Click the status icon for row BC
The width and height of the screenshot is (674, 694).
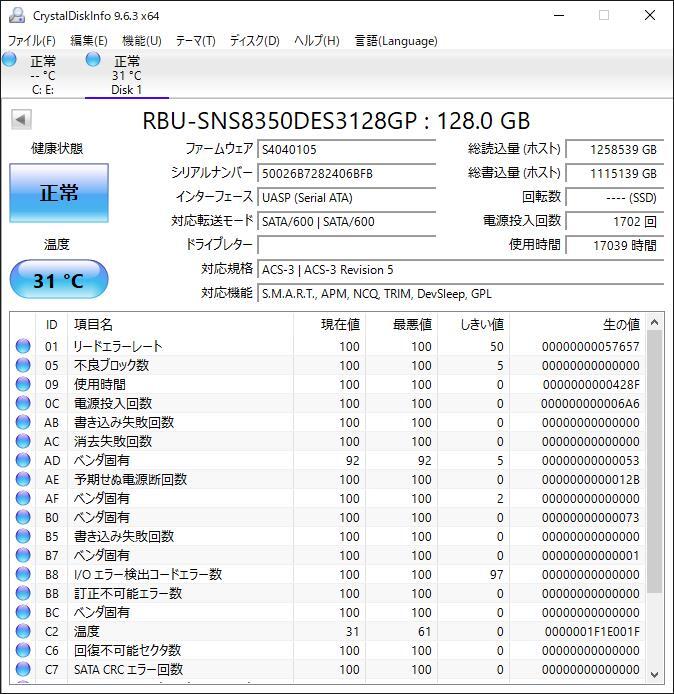[23, 613]
